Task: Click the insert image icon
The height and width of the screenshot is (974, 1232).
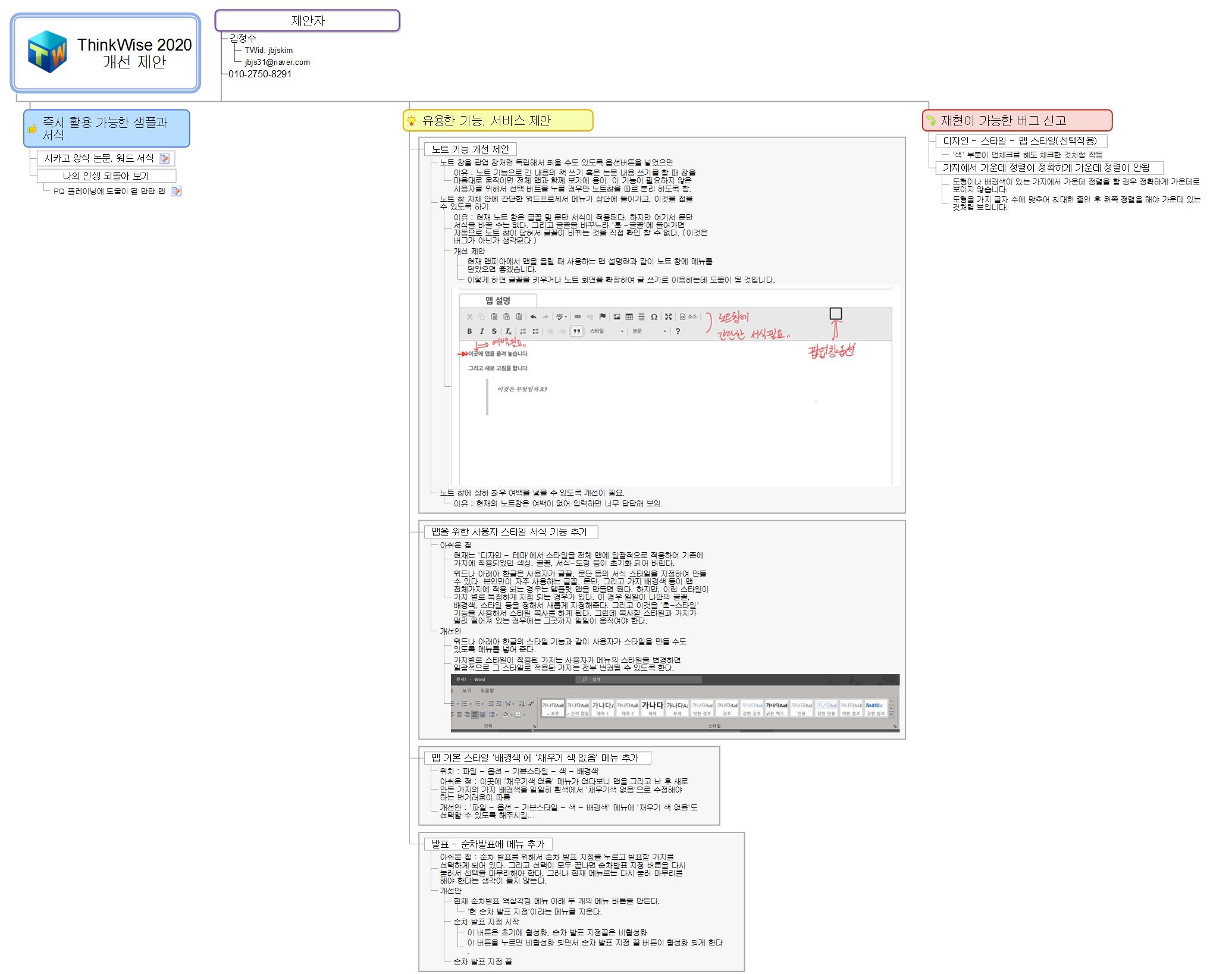Action: click(x=617, y=317)
